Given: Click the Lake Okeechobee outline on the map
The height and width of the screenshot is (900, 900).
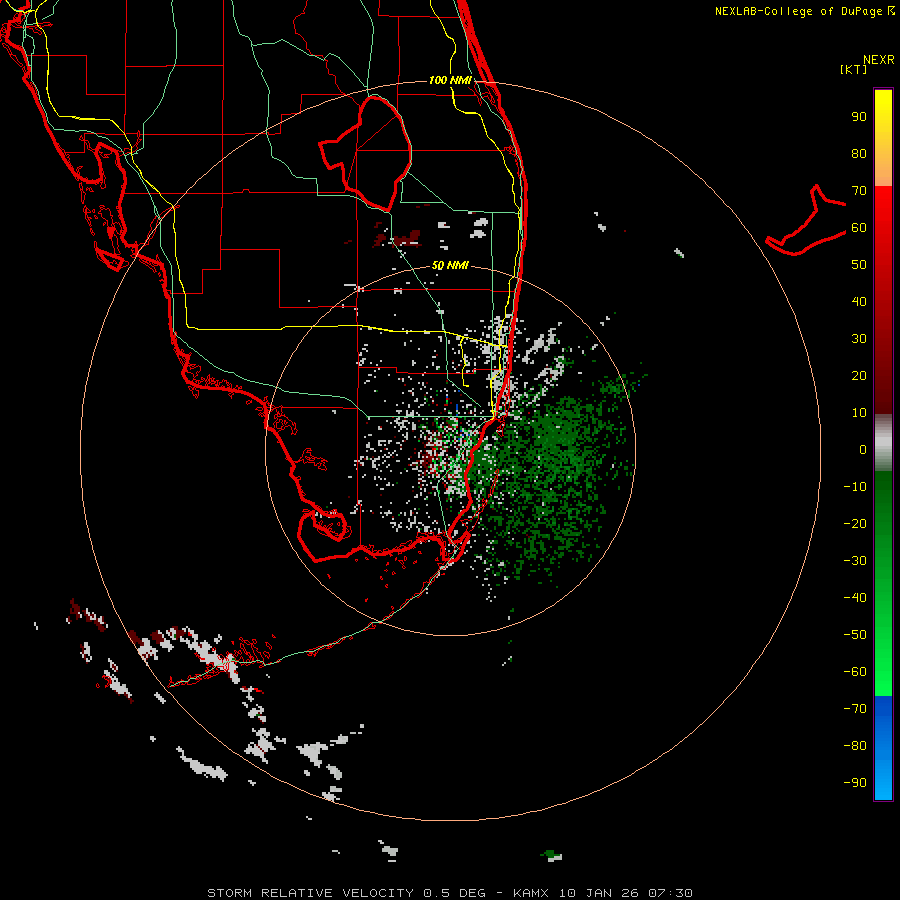Looking at the screenshot, I should click(x=366, y=153).
